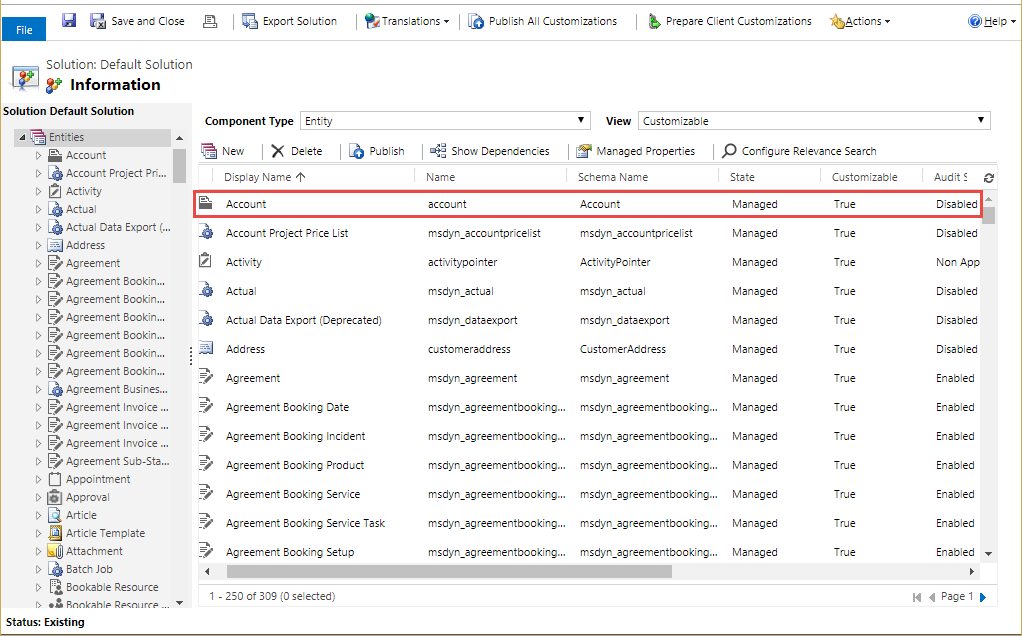
Task: Go to next page of results
Action: click(982, 597)
